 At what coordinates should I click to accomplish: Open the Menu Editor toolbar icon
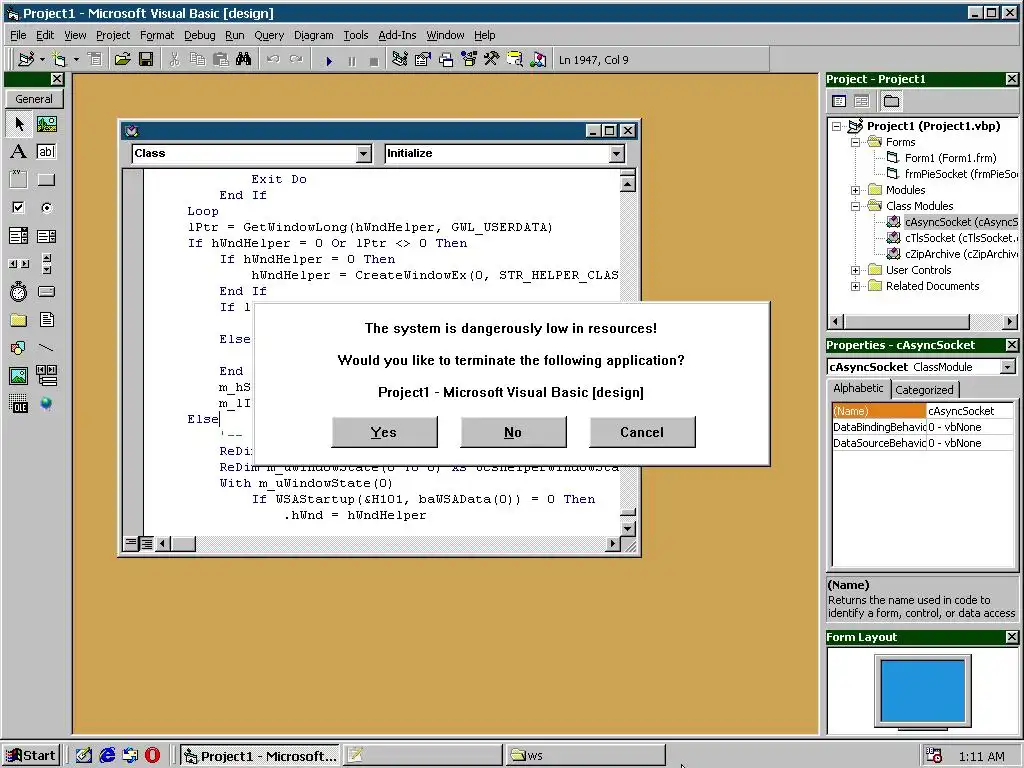[x=95, y=59]
